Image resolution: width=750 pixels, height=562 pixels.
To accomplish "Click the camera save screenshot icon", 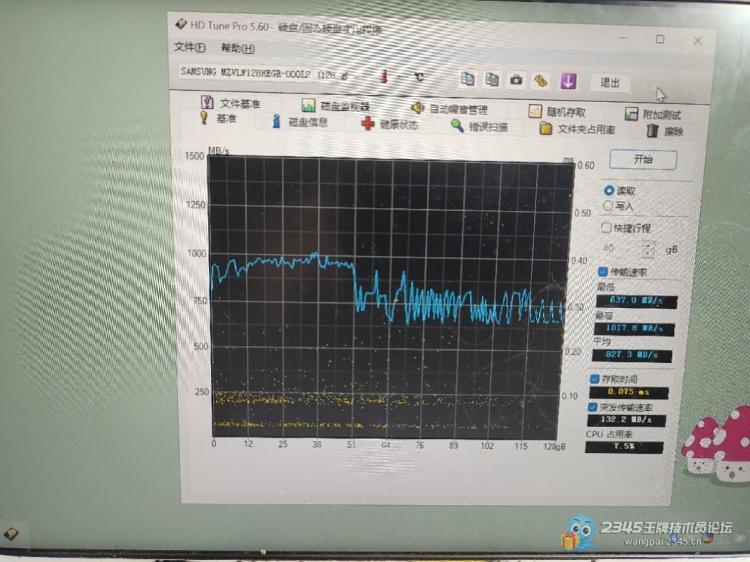I will point(516,80).
